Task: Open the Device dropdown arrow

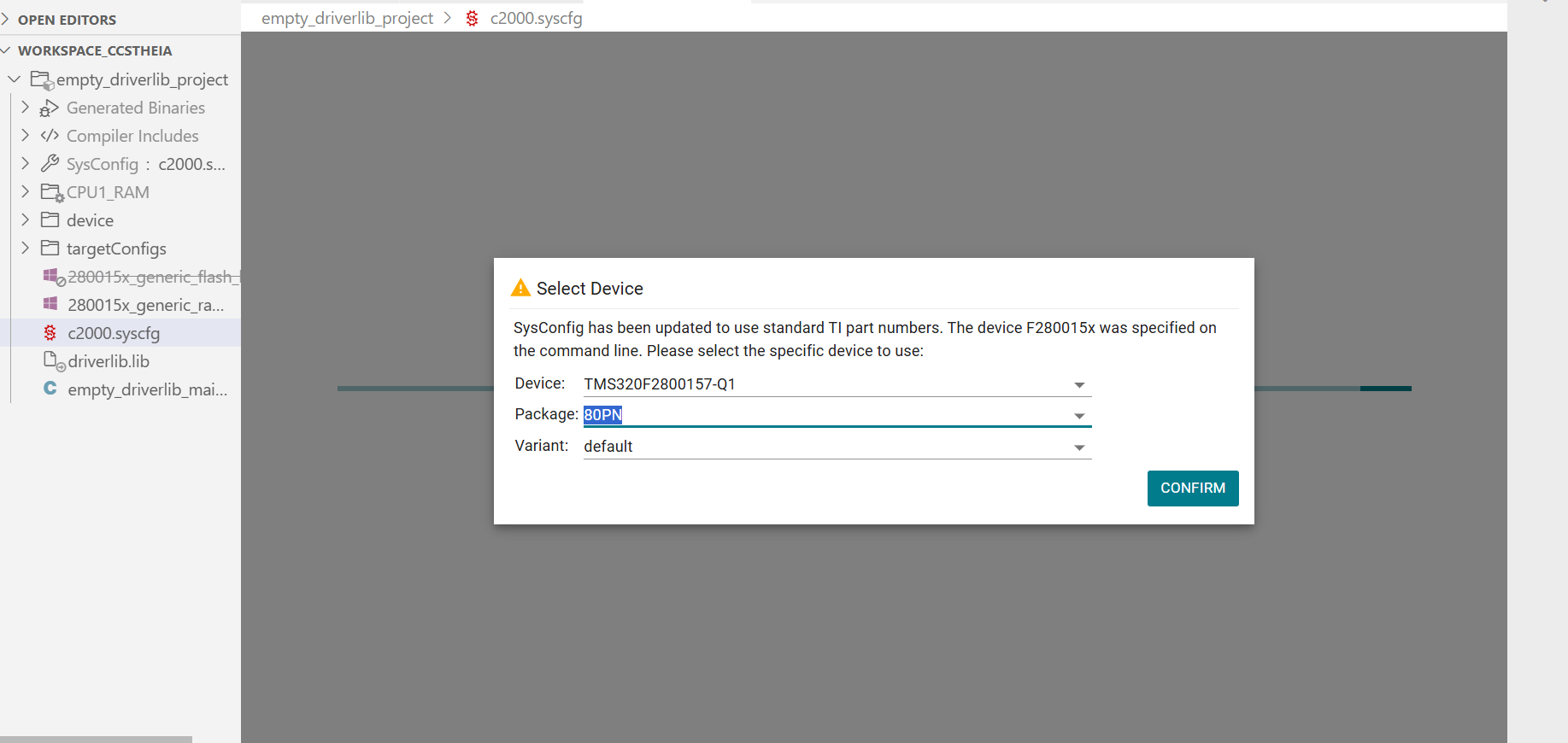Action: point(1079,385)
